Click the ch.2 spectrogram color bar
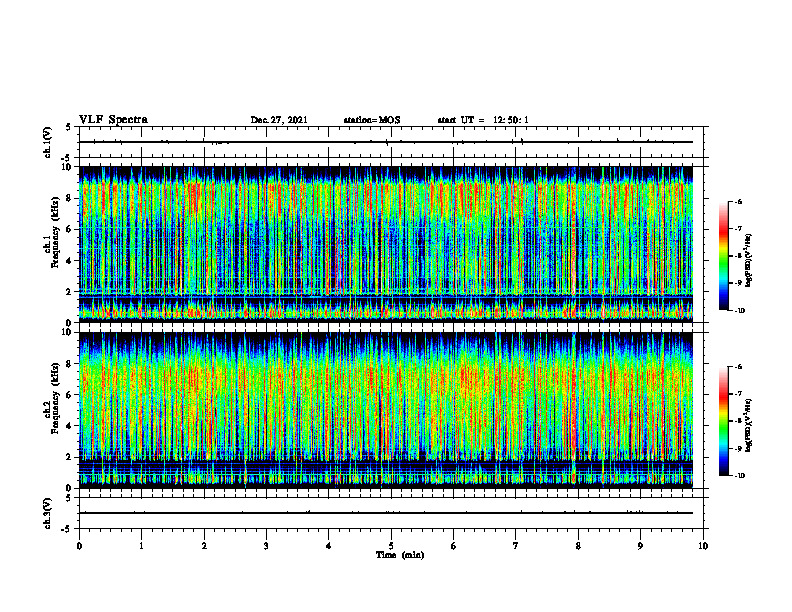Screen dimensions: 792x612 point(723,421)
